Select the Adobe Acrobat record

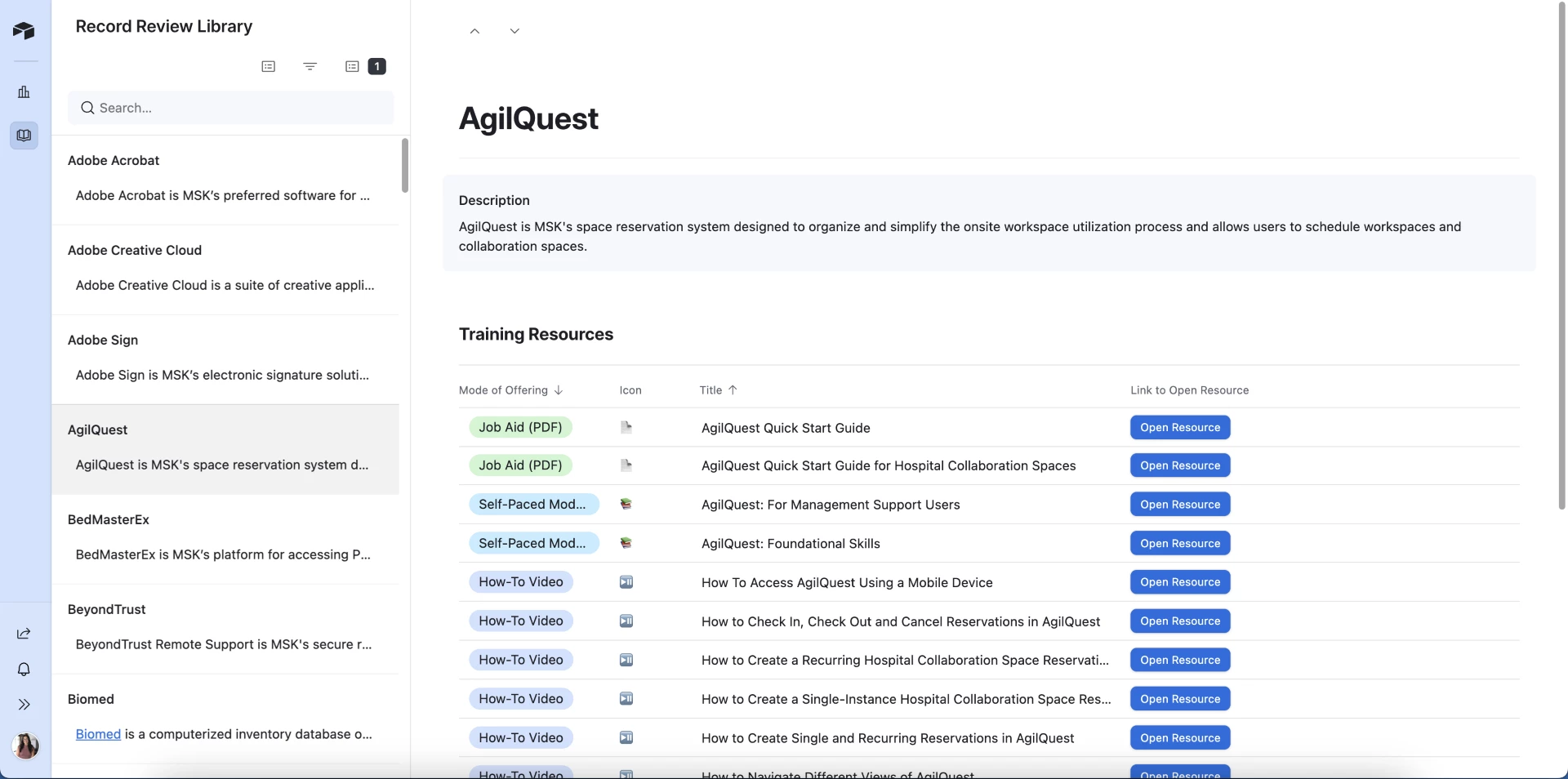click(x=225, y=180)
